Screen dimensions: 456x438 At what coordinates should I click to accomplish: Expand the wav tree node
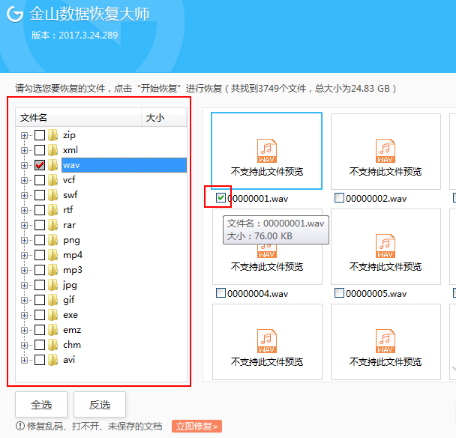[x=24, y=165]
